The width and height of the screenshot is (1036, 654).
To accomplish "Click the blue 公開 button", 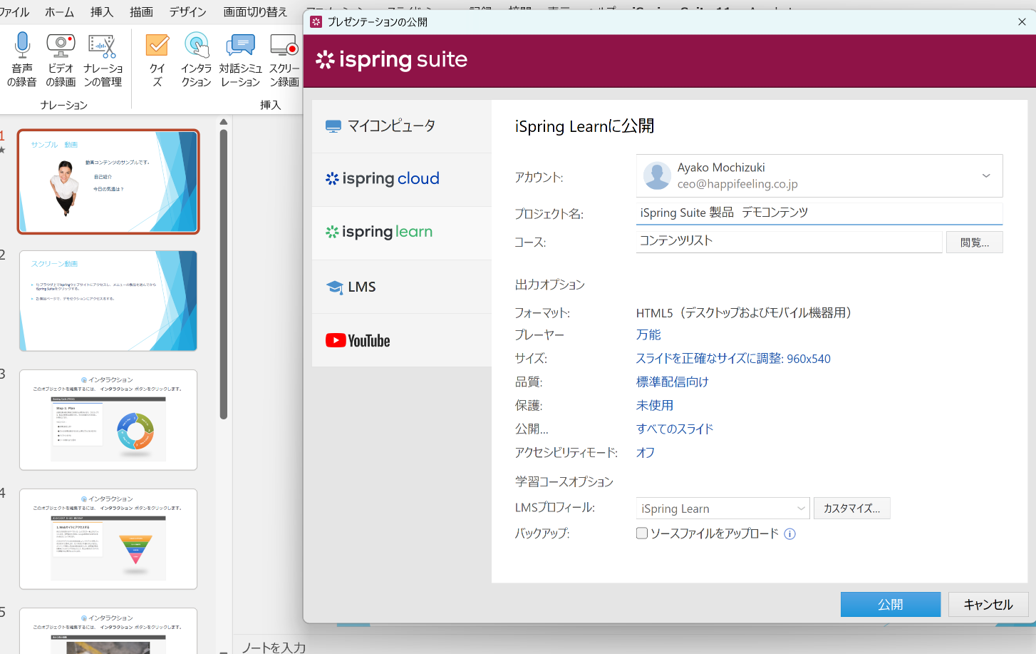I will click(890, 604).
